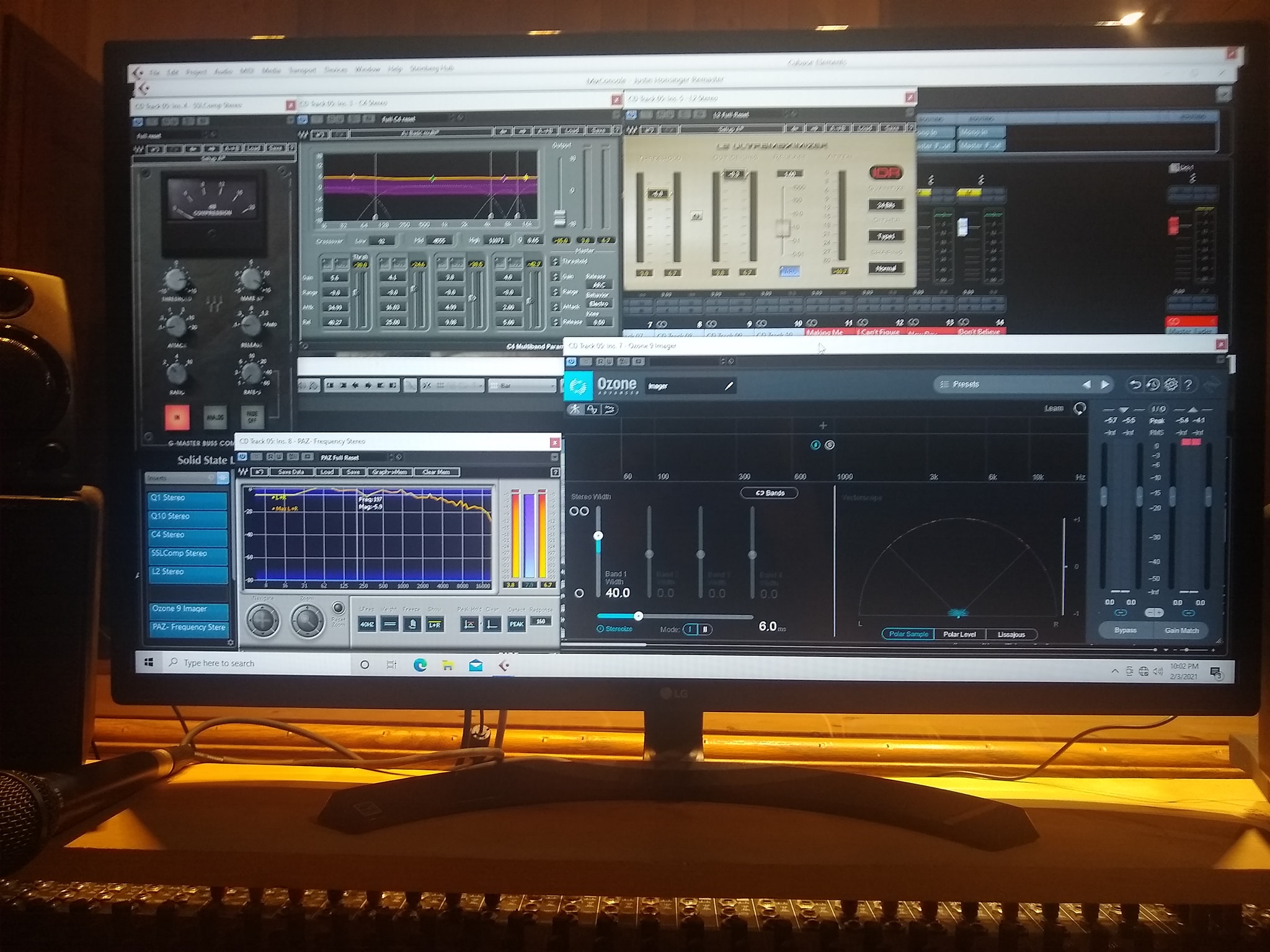Click Bypass button in Ozone
1270x952 pixels.
click(1125, 630)
